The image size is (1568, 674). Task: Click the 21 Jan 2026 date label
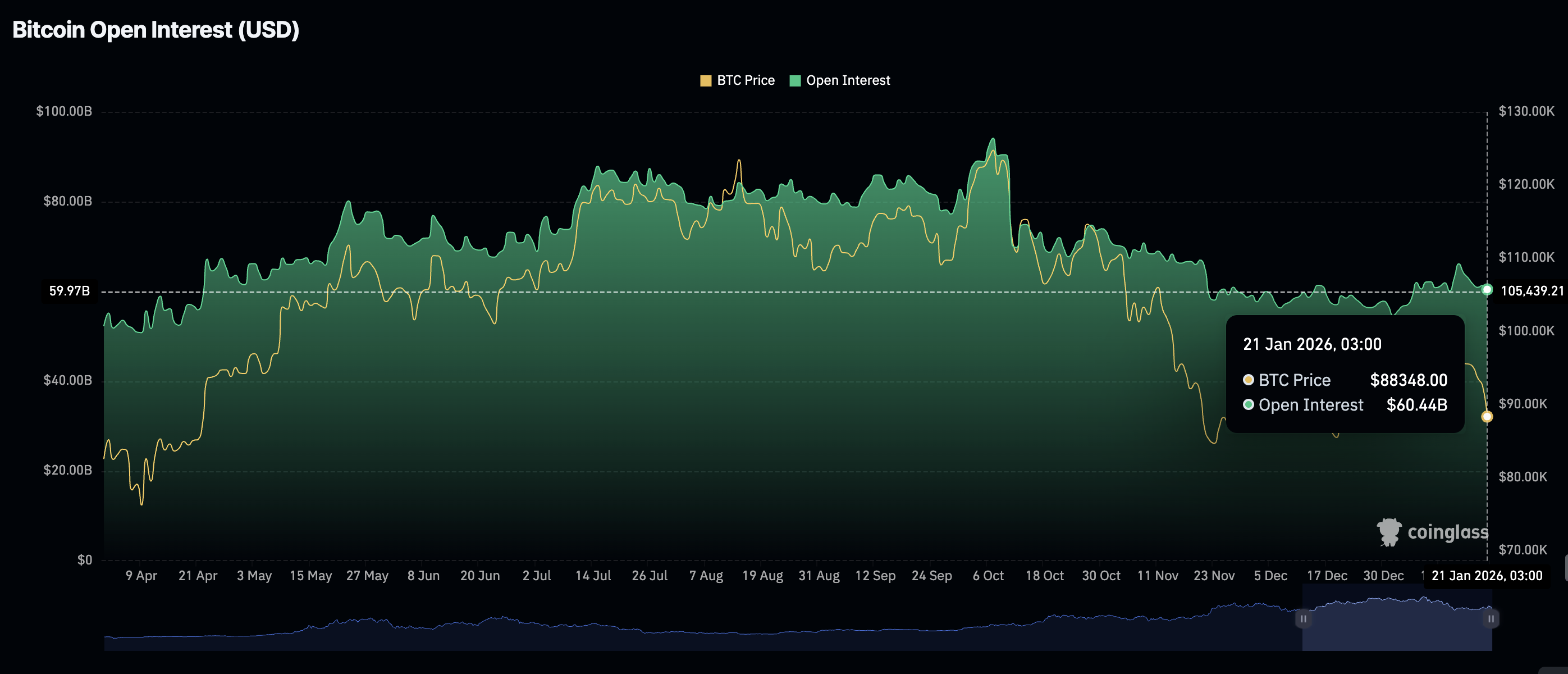tap(1487, 575)
